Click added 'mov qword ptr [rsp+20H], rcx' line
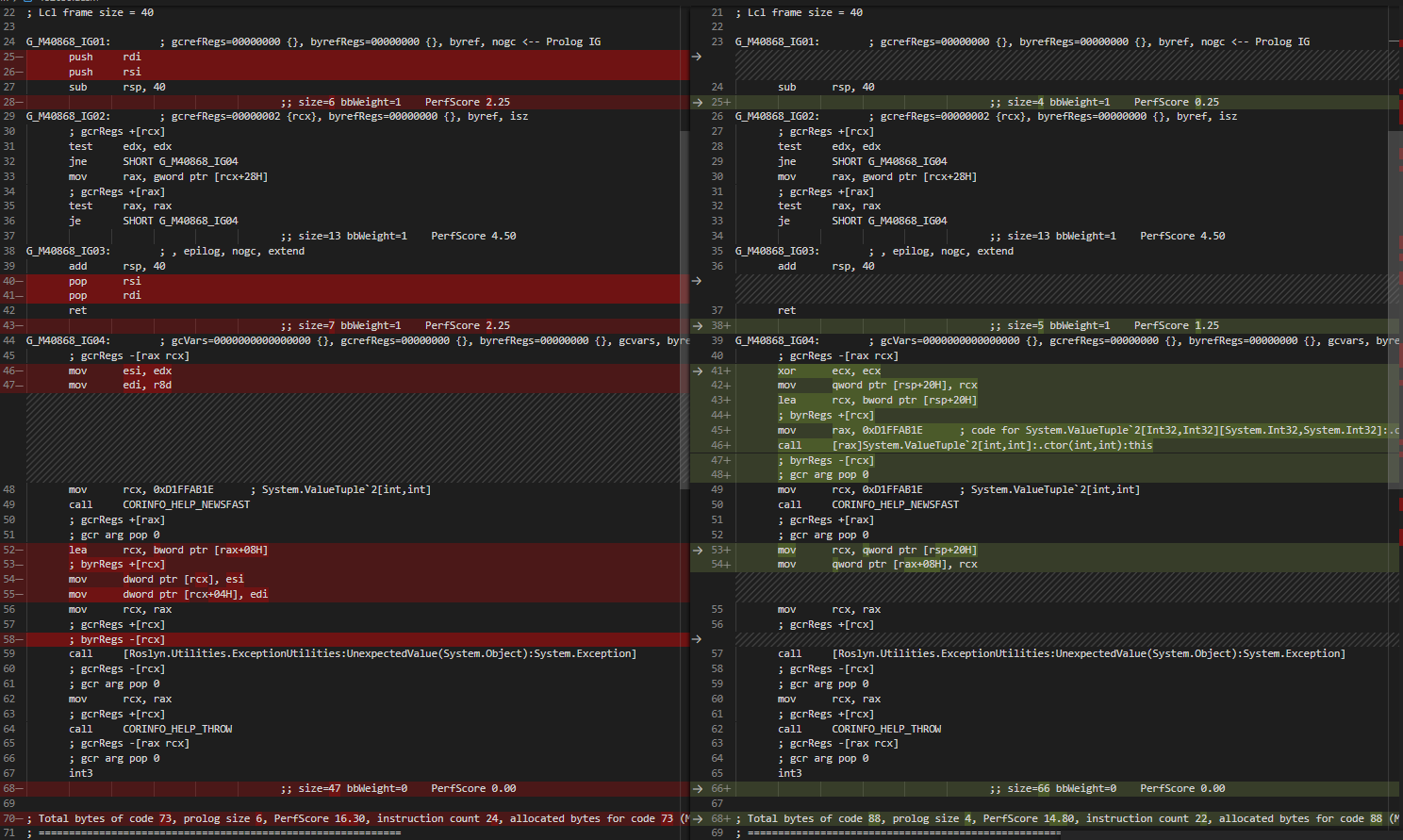This screenshot has height=840, width=1403. (877, 385)
